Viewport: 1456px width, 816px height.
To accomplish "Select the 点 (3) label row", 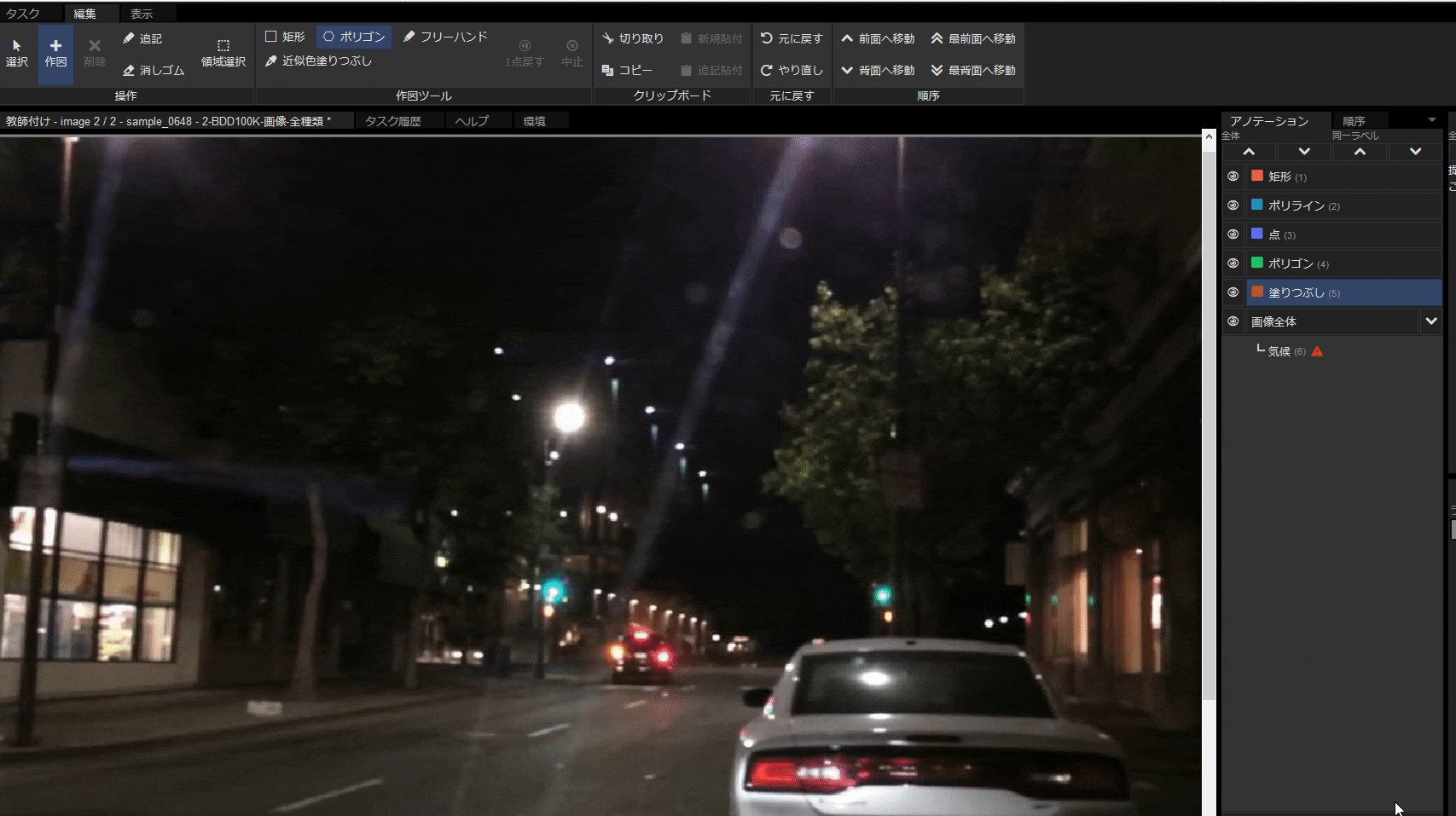I will point(1344,234).
